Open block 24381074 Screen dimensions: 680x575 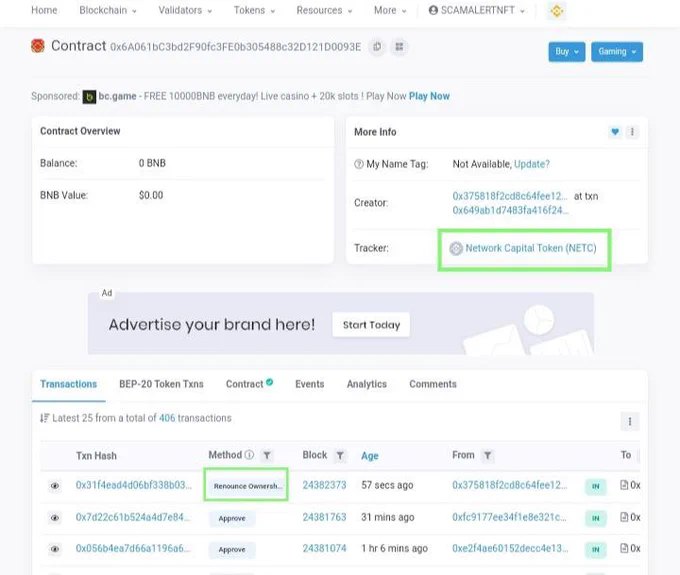(x=324, y=548)
